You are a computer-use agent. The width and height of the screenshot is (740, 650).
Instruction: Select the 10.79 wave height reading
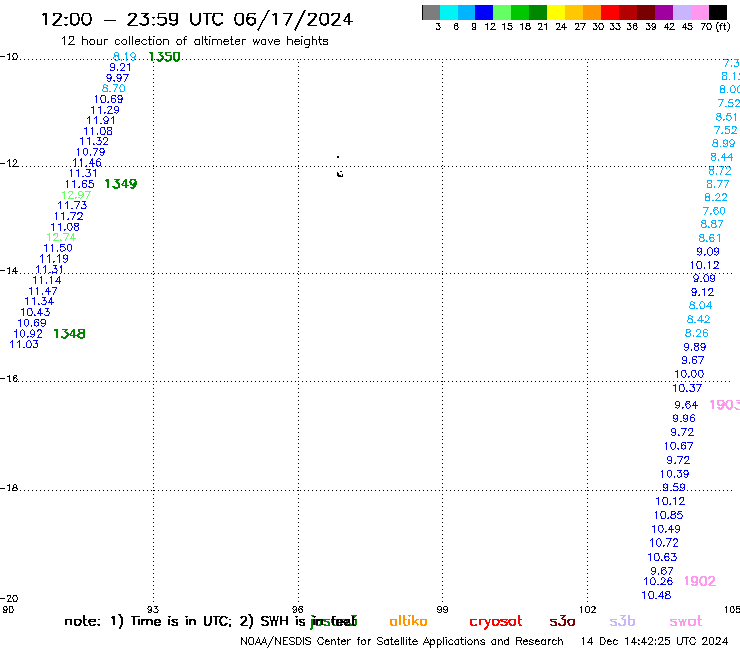91,152
